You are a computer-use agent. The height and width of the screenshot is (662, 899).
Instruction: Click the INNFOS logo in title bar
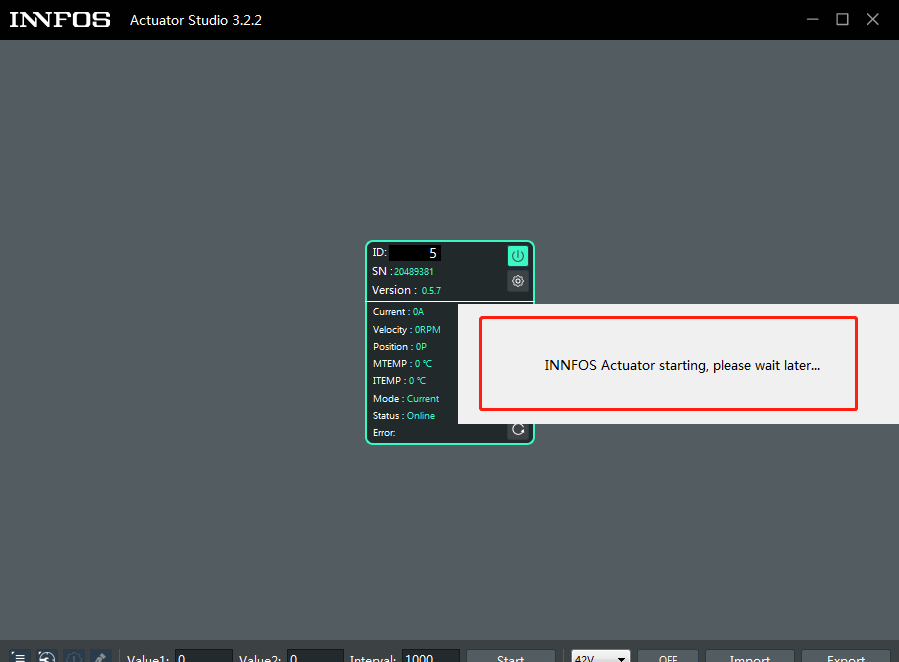60,20
